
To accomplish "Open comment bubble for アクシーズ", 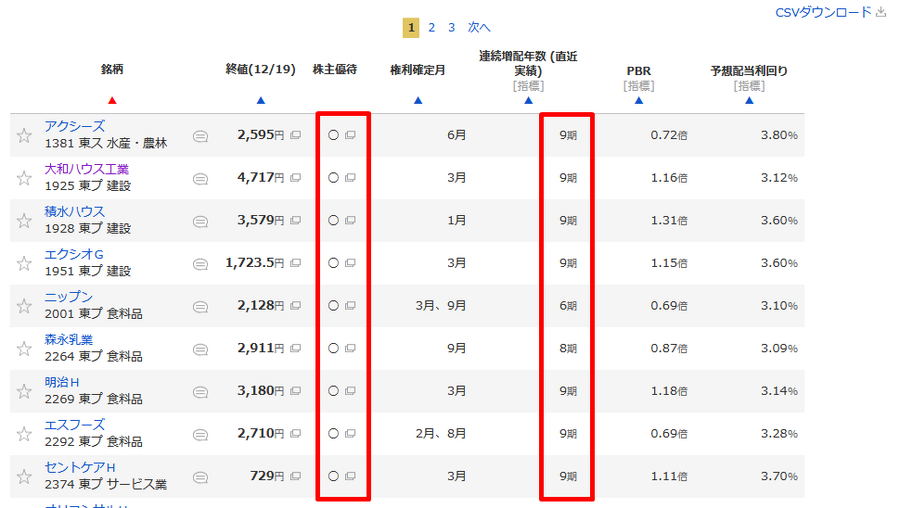I will 200,136.
